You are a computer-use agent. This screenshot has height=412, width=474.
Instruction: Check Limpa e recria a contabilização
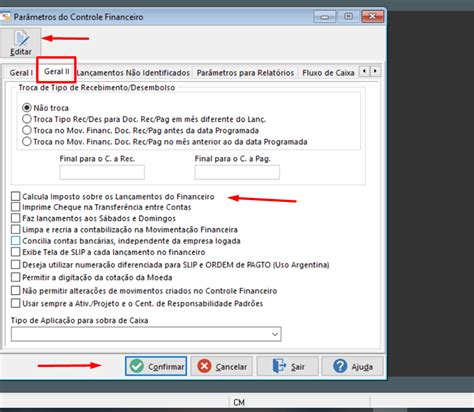tap(16, 229)
